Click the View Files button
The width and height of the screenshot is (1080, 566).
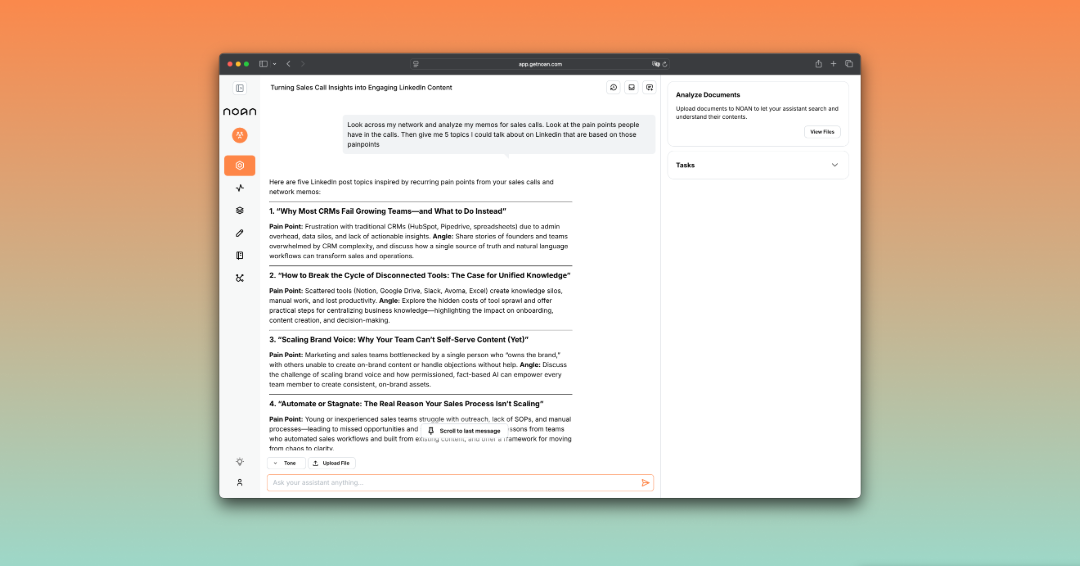coord(822,132)
